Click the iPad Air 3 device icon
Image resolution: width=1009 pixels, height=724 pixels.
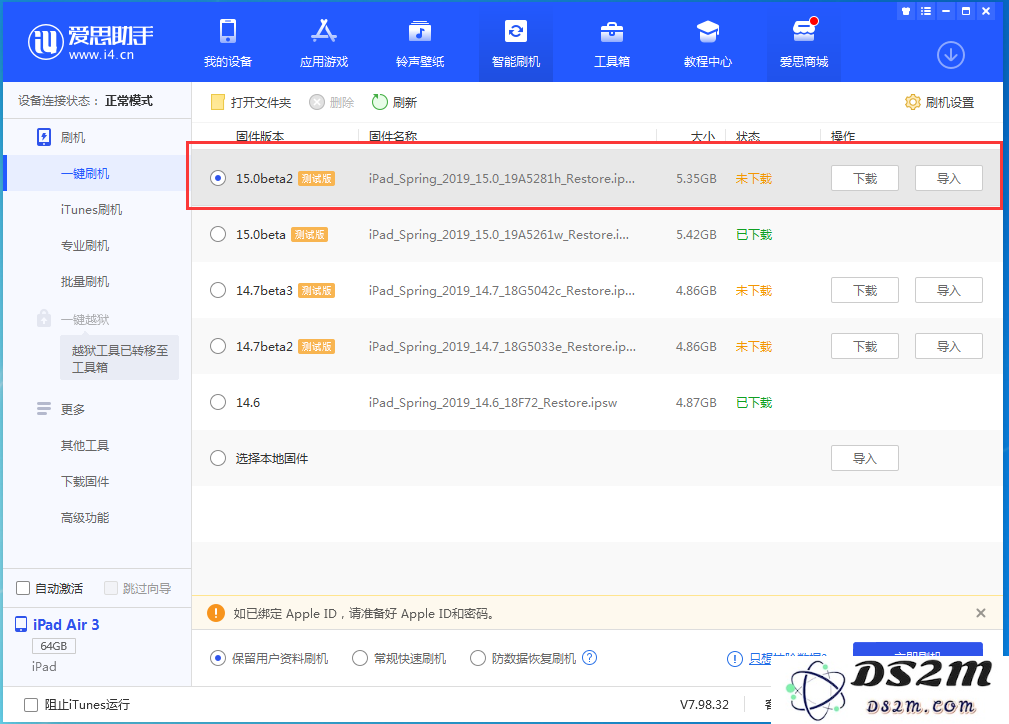(21, 624)
